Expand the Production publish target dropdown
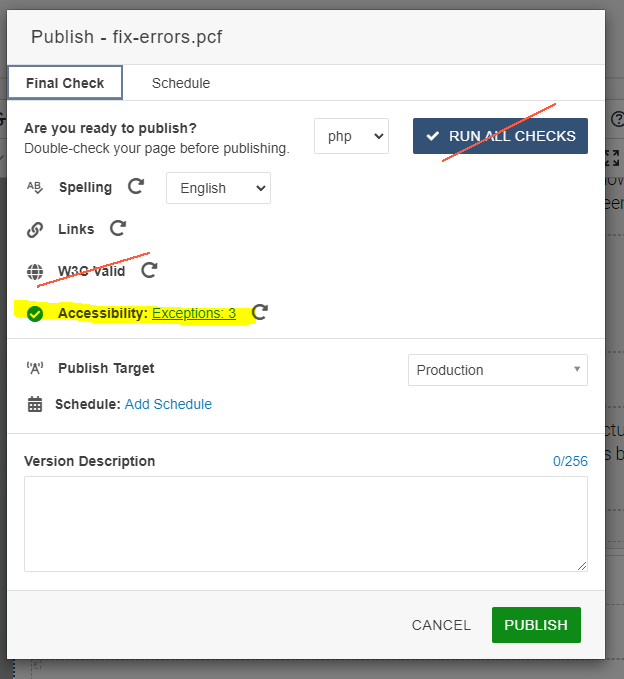This screenshot has width=624, height=679. 497,370
